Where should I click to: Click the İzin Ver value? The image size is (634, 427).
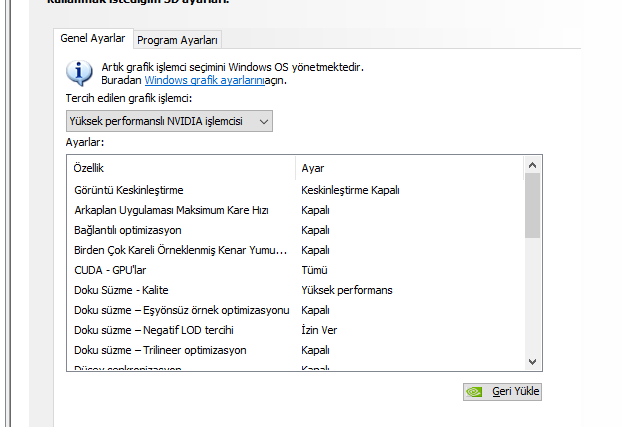pyautogui.click(x=319, y=330)
